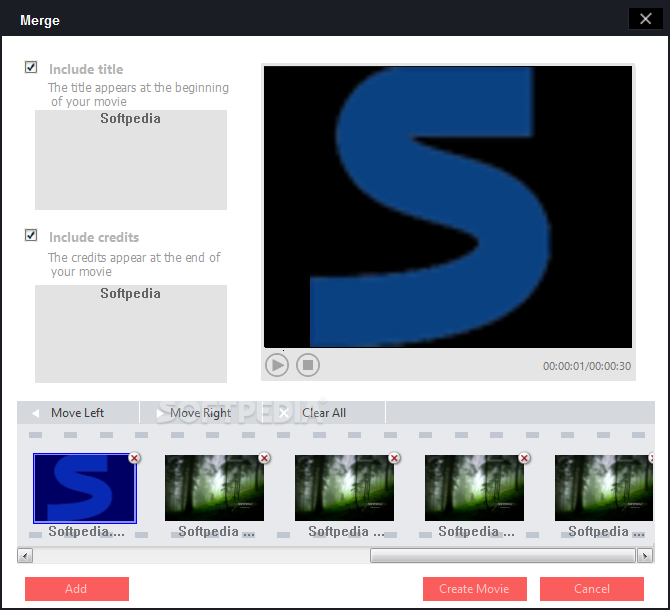Viewport: 670px width, 610px height.
Task: Click the Add button
Action: pos(77,589)
